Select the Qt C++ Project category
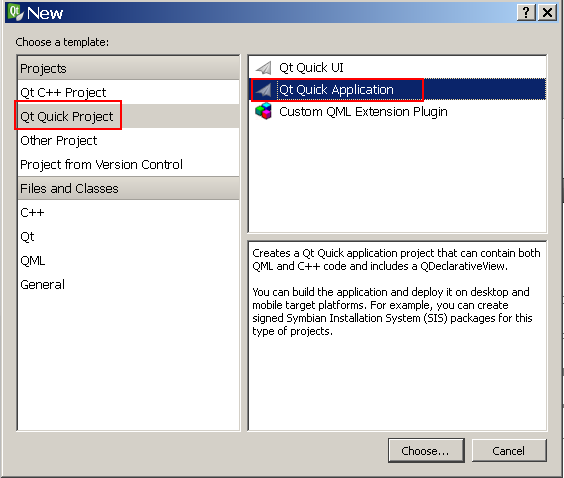This screenshot has width=564, height=478. point(128,92)
